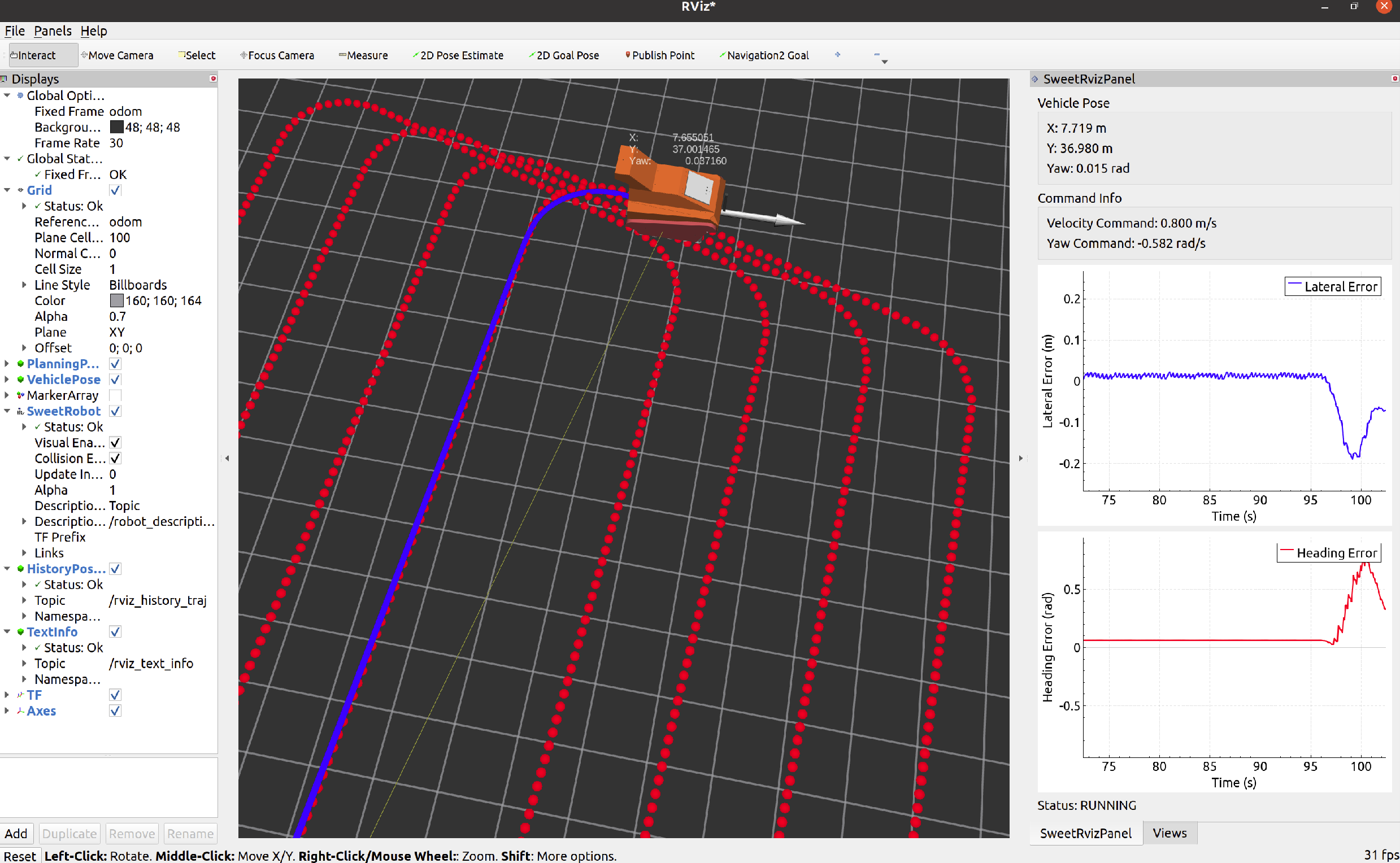Activate Focus Camera tool
Screen dimensions: 1400x863
pos(277,55)
